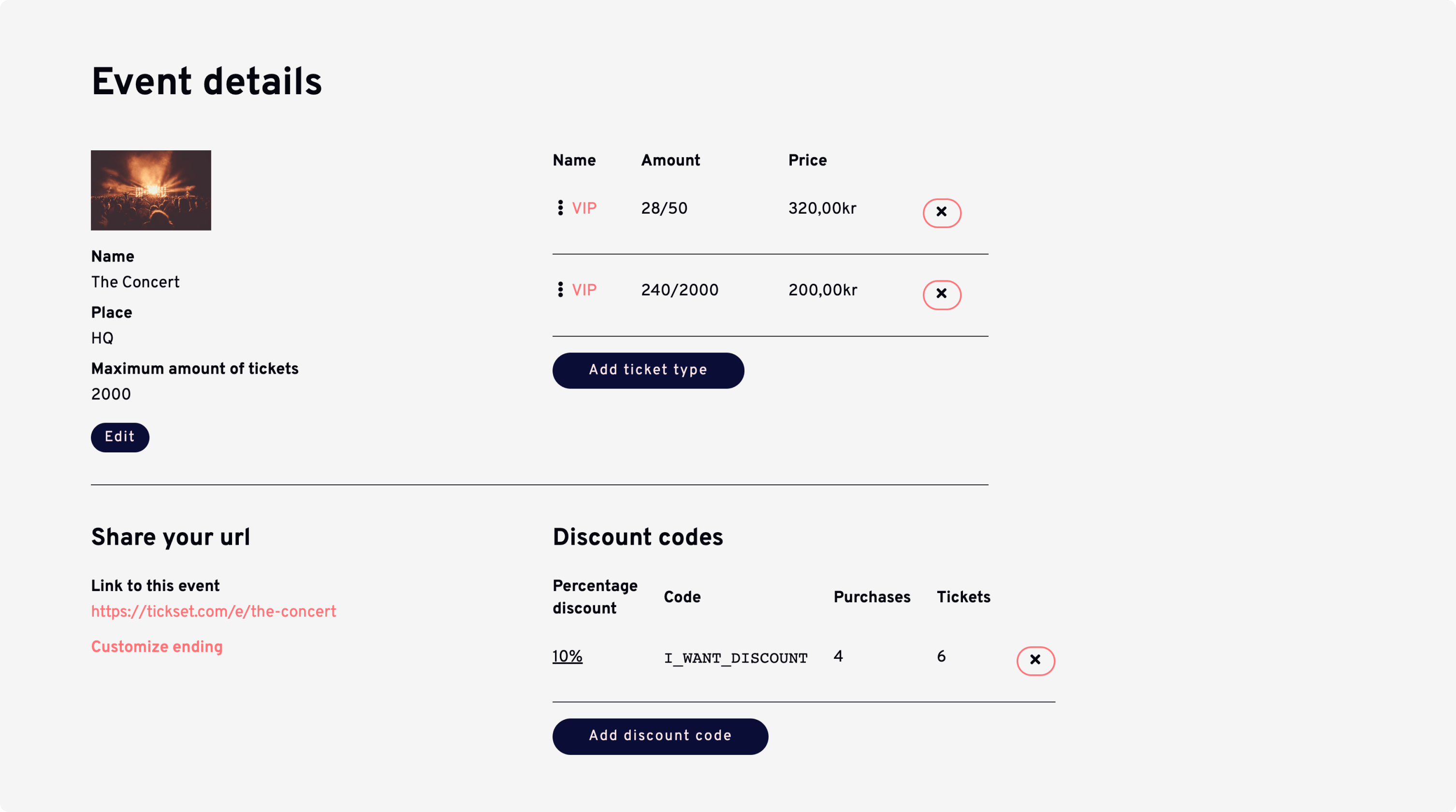Image resolution: width=1456 pixels, height=812 pixels.
Task: Click drag handle dots of 28/50 ticket
Action: [x=560, y=208]
